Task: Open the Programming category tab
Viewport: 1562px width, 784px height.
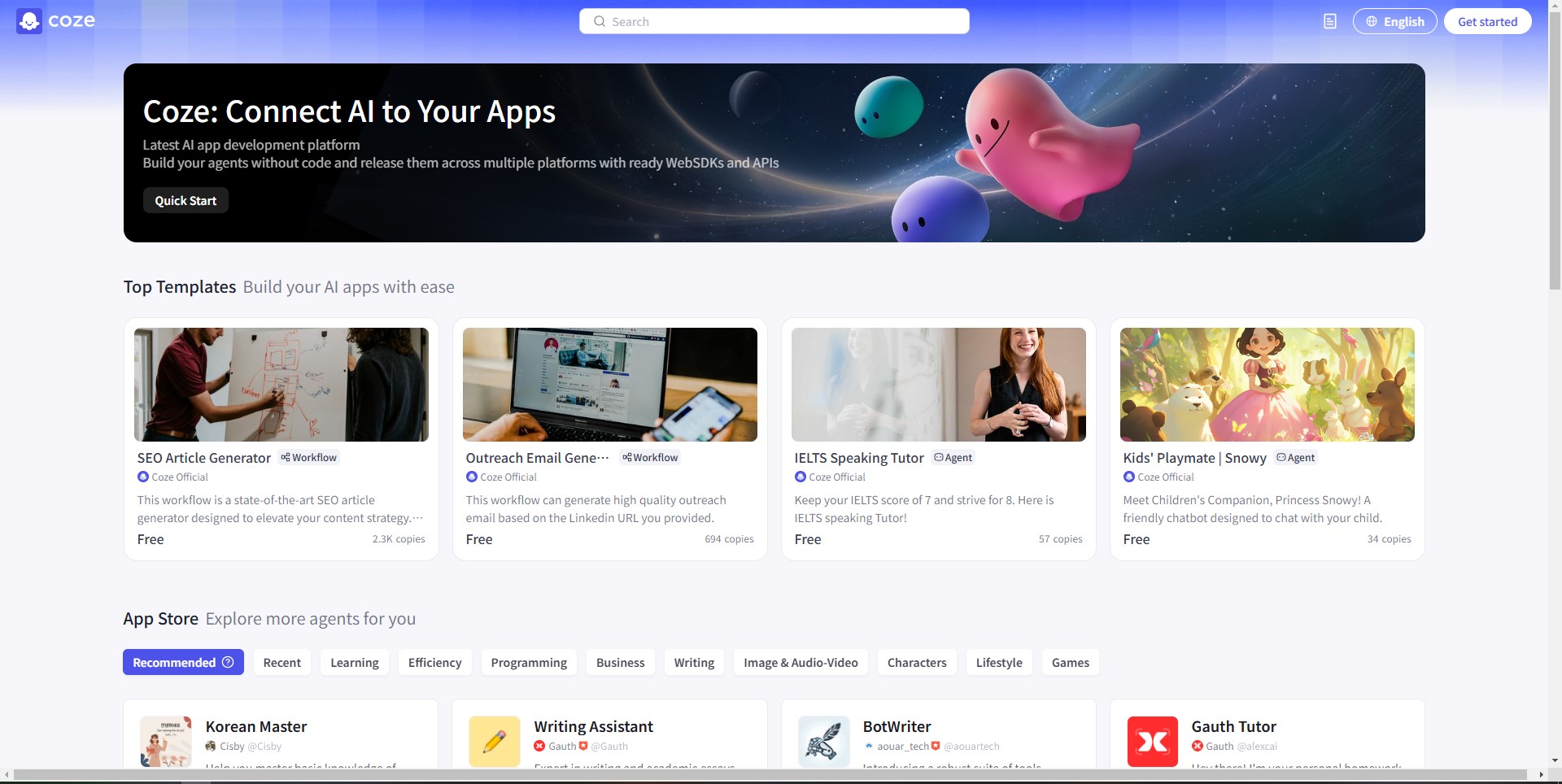Action: 529,662
